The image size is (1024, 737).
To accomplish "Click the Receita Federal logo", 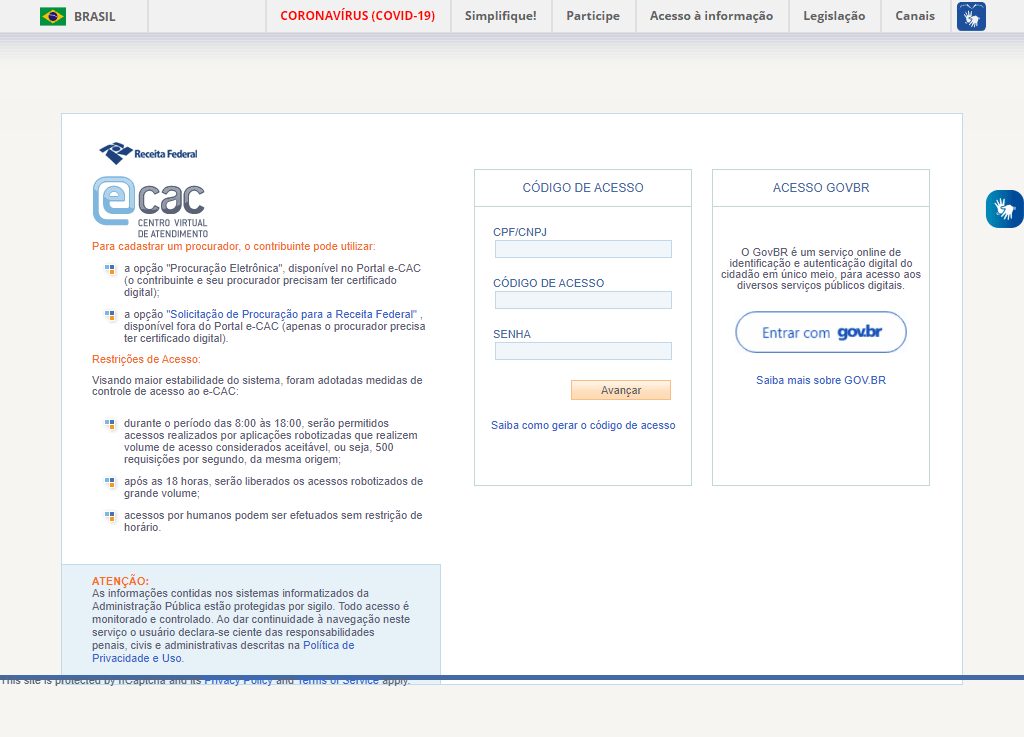I will pos(148,153).
